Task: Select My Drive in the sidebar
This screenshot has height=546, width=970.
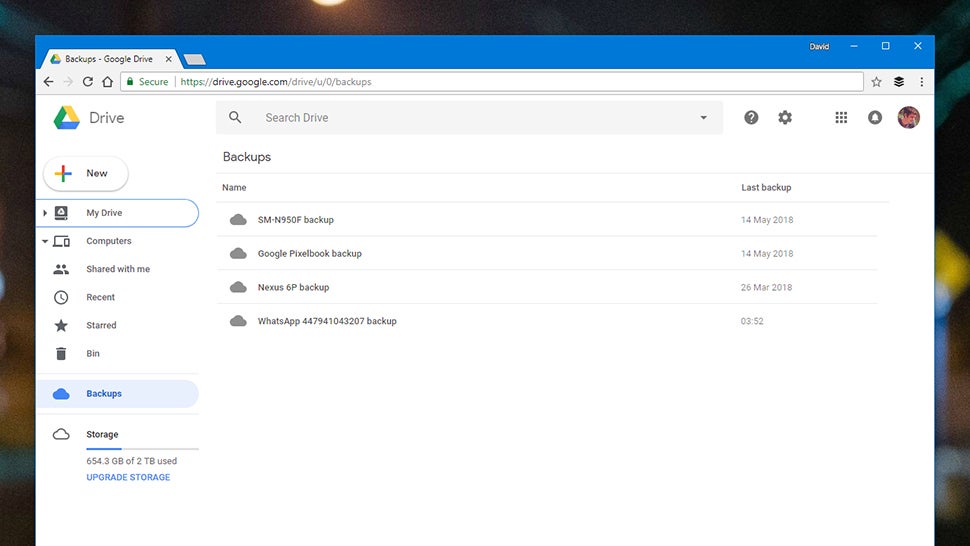Action: pyautogui.click(x=118, y=213)
